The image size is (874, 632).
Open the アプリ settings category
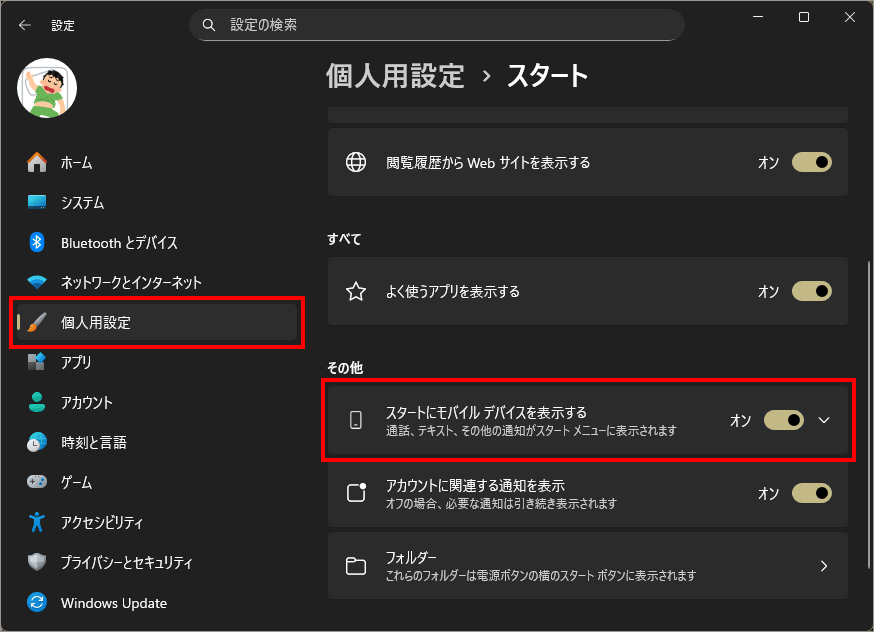pos(76,362)
